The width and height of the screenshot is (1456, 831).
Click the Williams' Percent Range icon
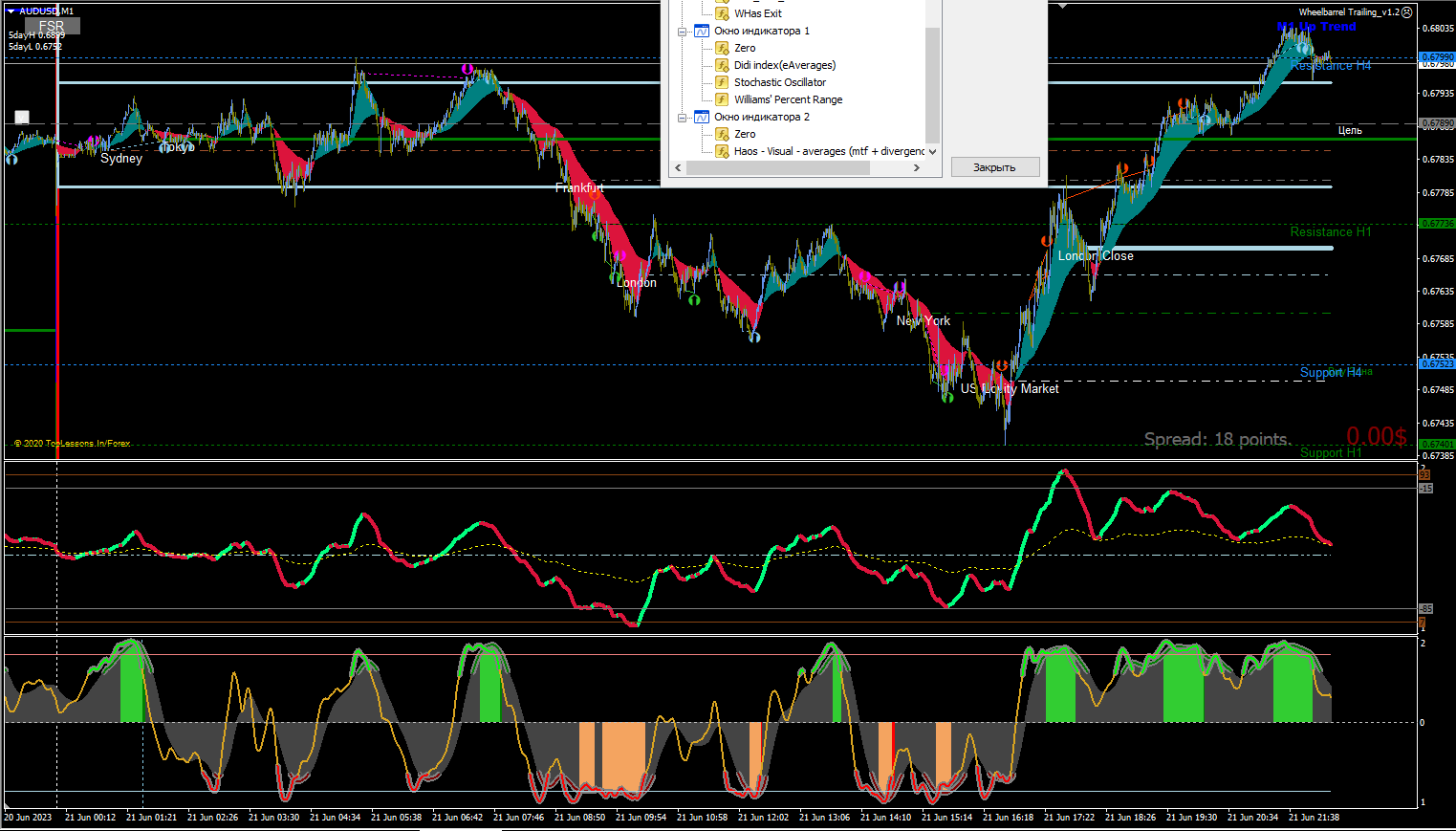tap(723, 99)
